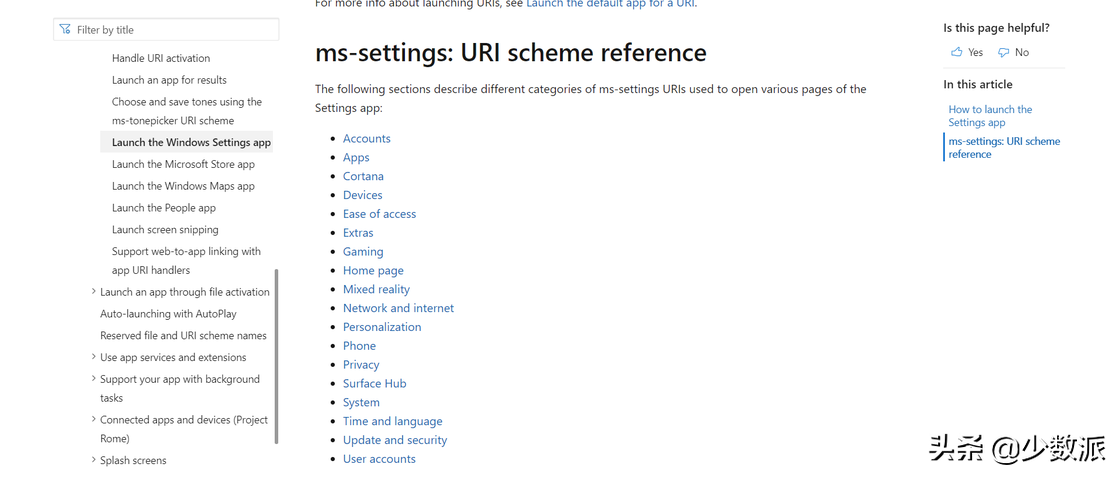
Task: Open the Network and internet link
Action: 398,308
